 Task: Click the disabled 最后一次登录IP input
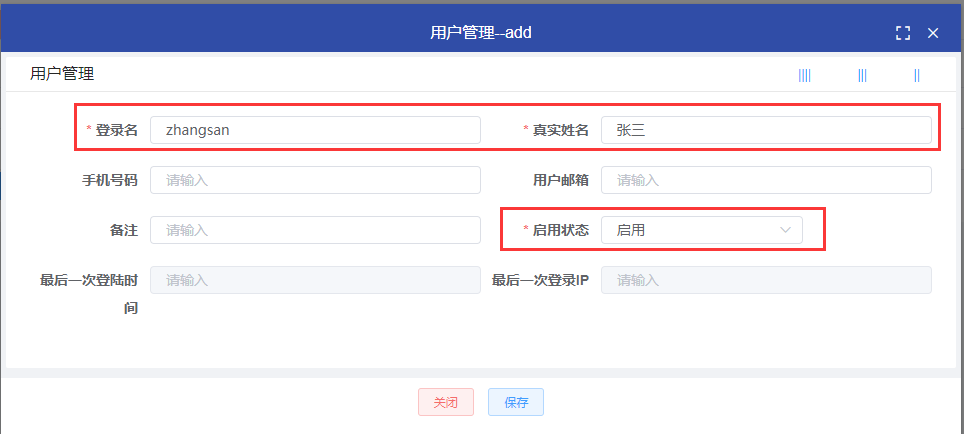coord(766,280)
